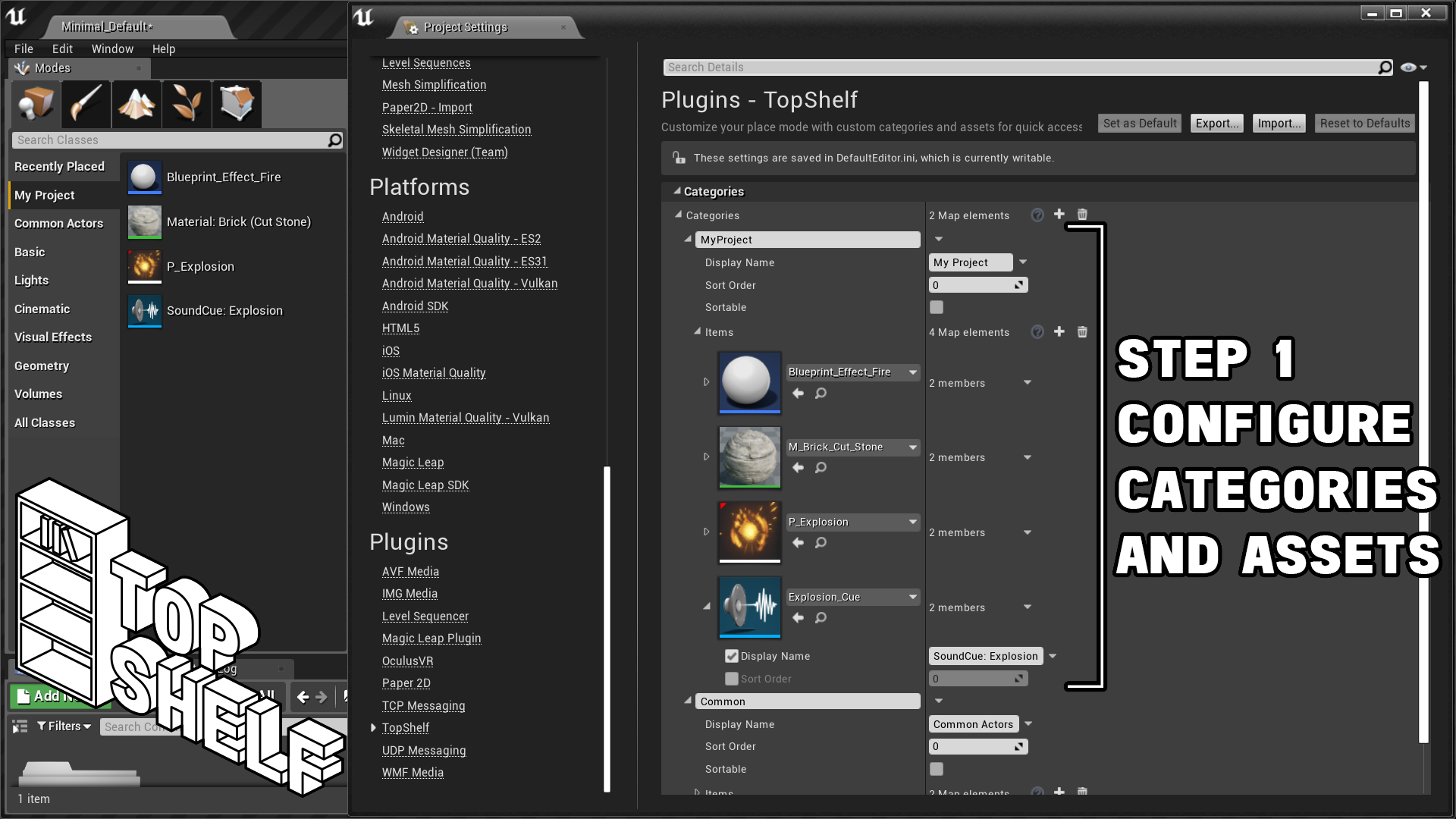The image size is (1456, 819).
Task: Click the settings list vertical scrollbar
Action: 607,629
